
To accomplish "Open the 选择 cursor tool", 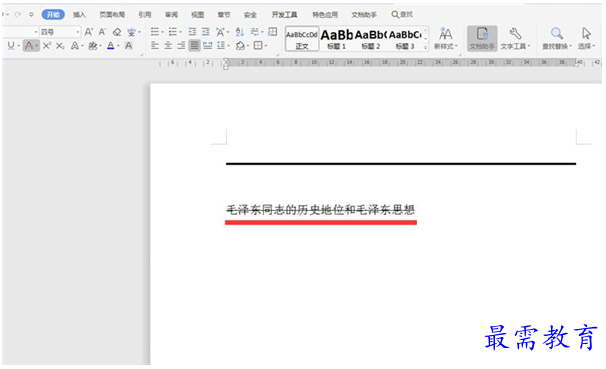I will 586,39.
